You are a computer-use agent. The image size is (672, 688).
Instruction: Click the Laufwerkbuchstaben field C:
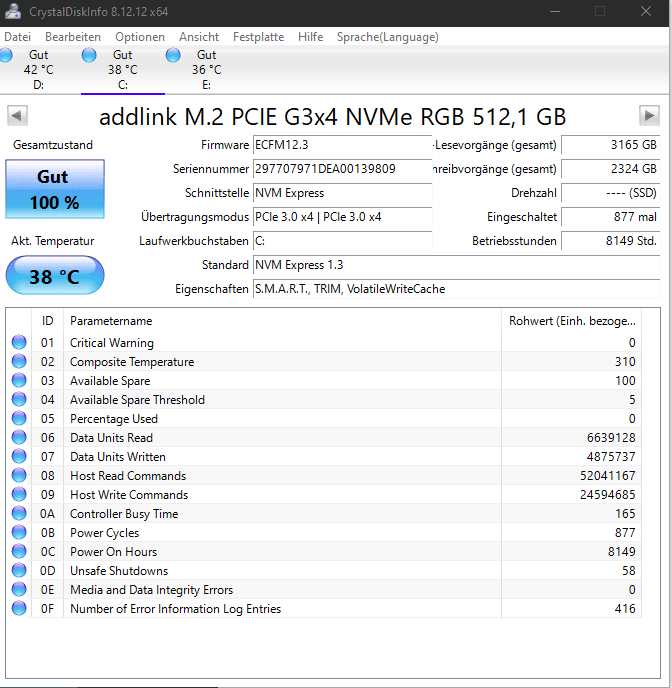click(343, 241)
